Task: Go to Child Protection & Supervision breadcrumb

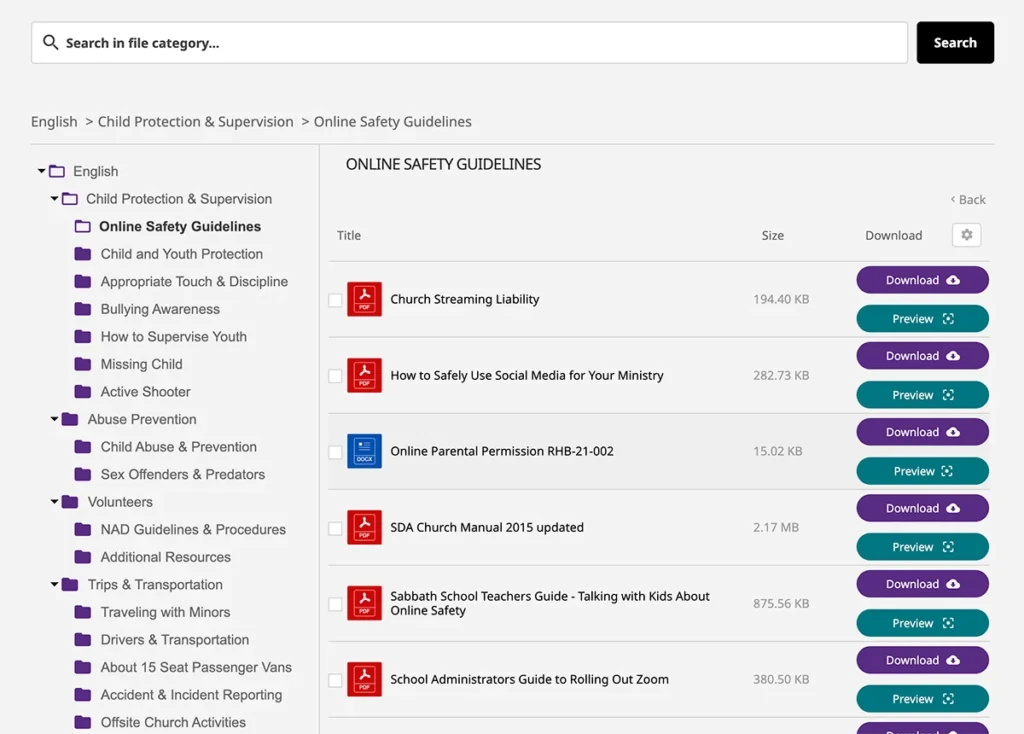Action: click(x=195, y=122)
